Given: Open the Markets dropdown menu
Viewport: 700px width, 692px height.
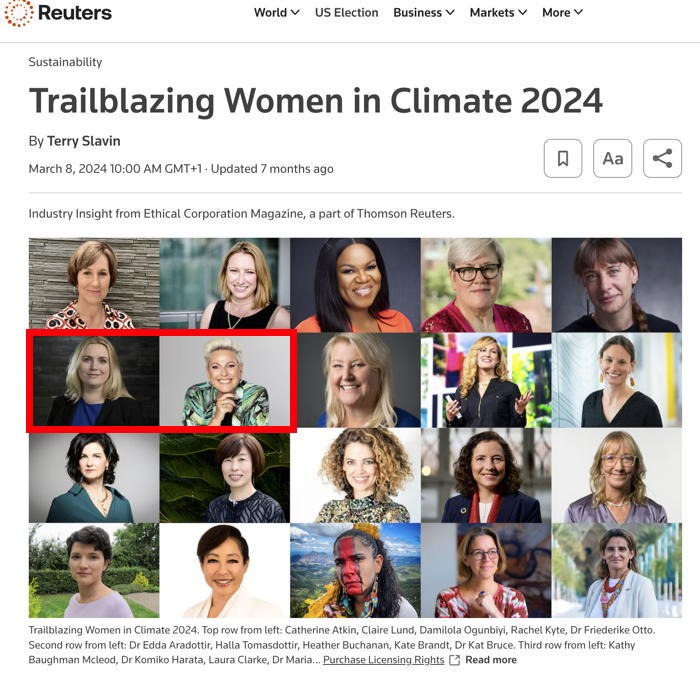Looking at the screenshot, I should tap(498, 12).
